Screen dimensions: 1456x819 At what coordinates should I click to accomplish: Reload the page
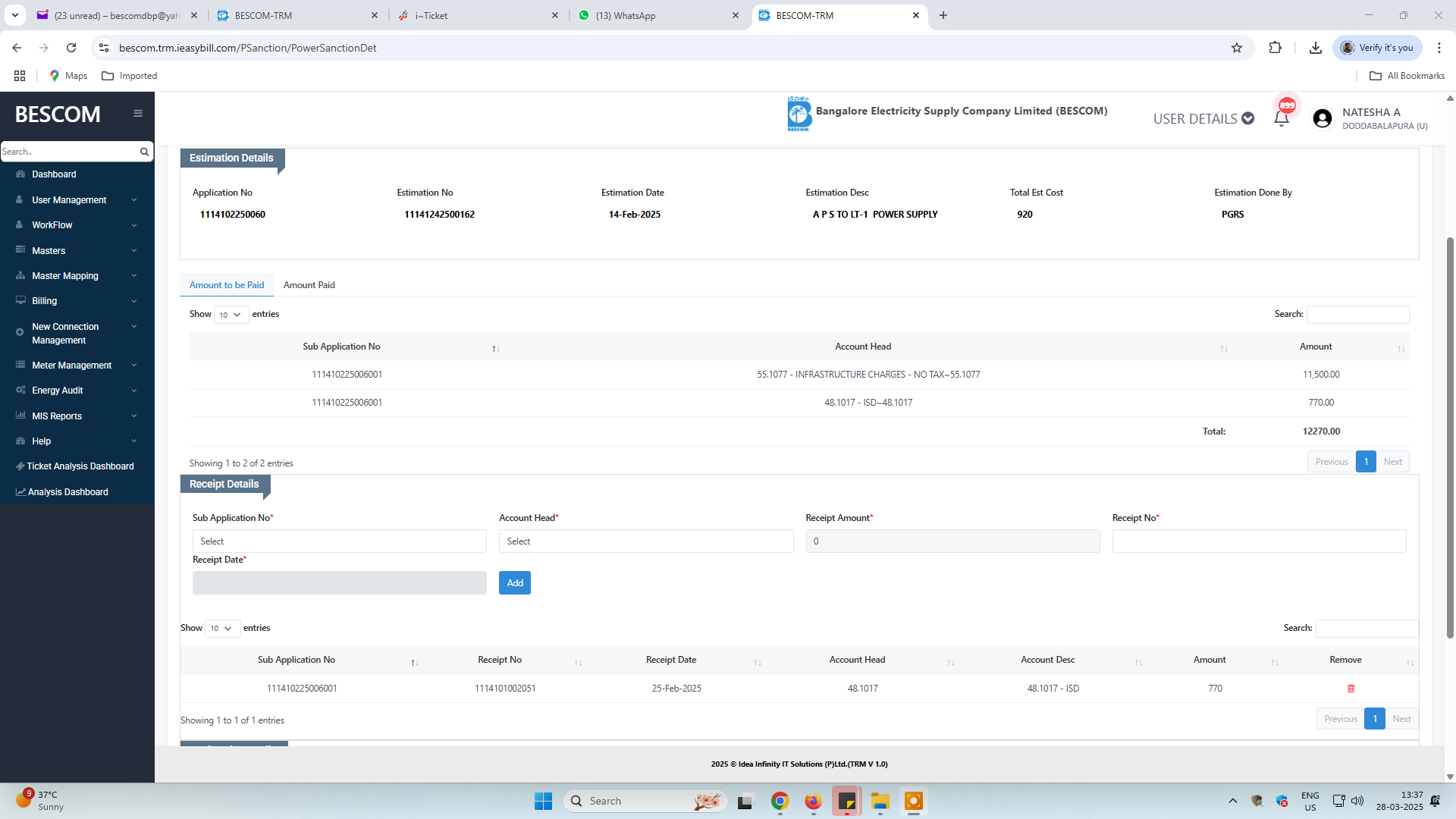[71, 48]
